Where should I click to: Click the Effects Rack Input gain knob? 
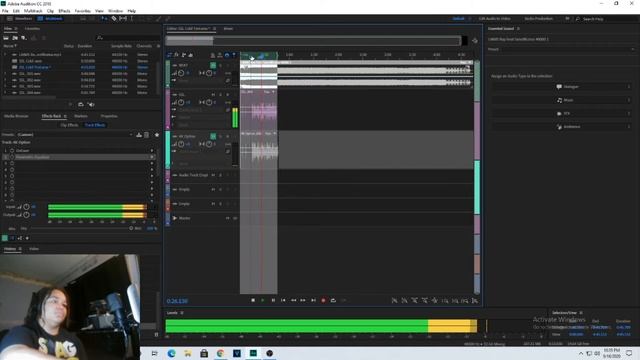click(26, 207)
